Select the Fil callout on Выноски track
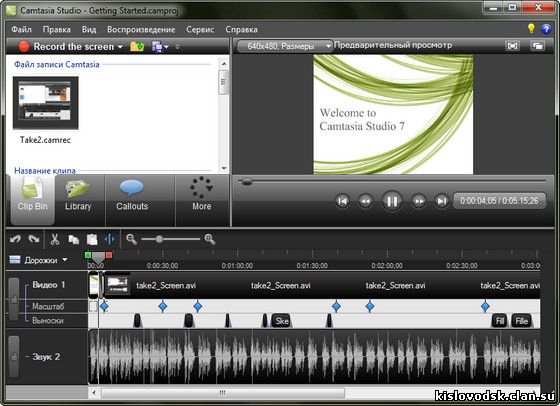560x406 pixels. [x=500, y=321]
